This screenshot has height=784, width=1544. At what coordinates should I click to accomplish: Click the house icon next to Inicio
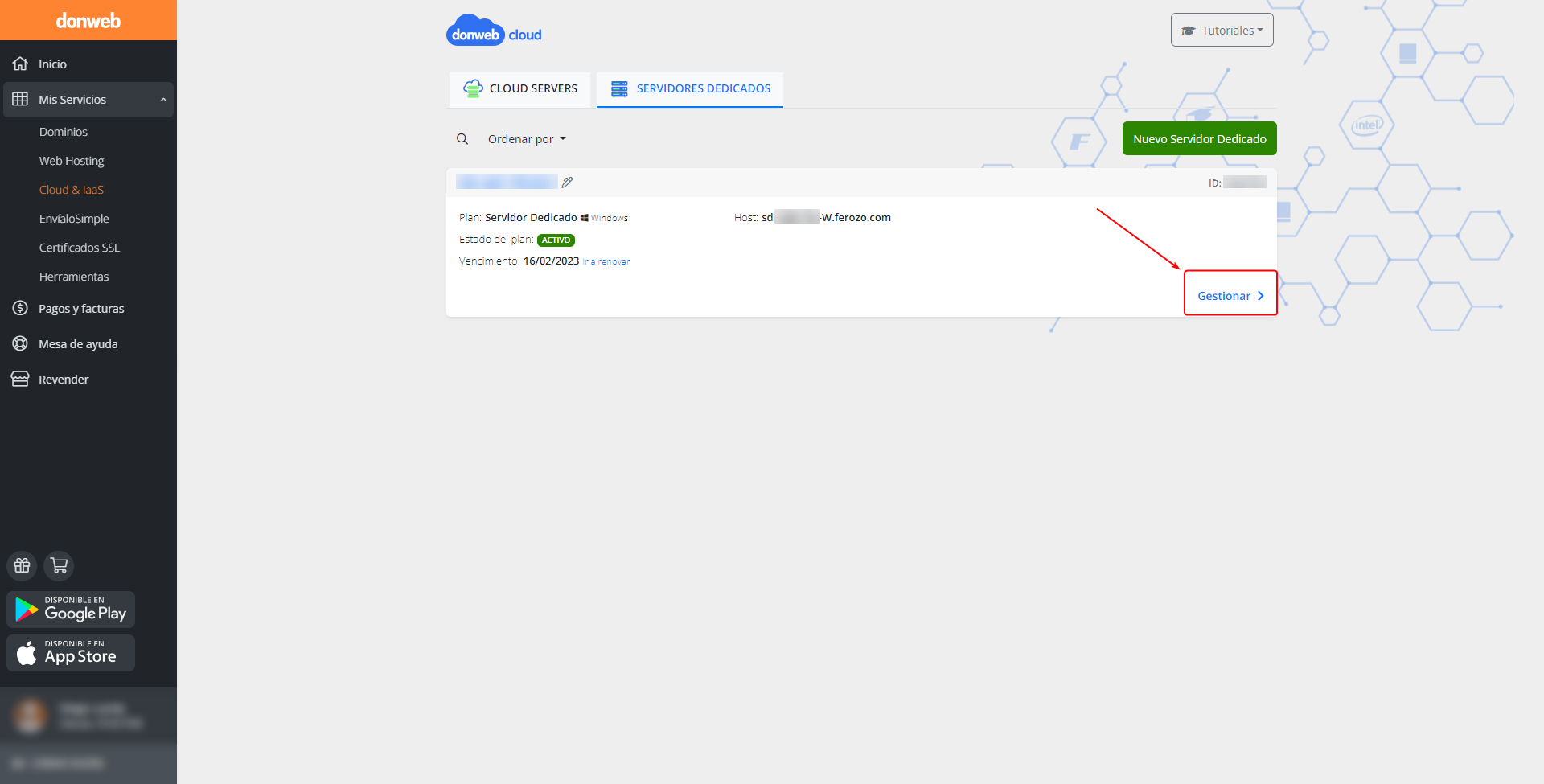point(20,64)
